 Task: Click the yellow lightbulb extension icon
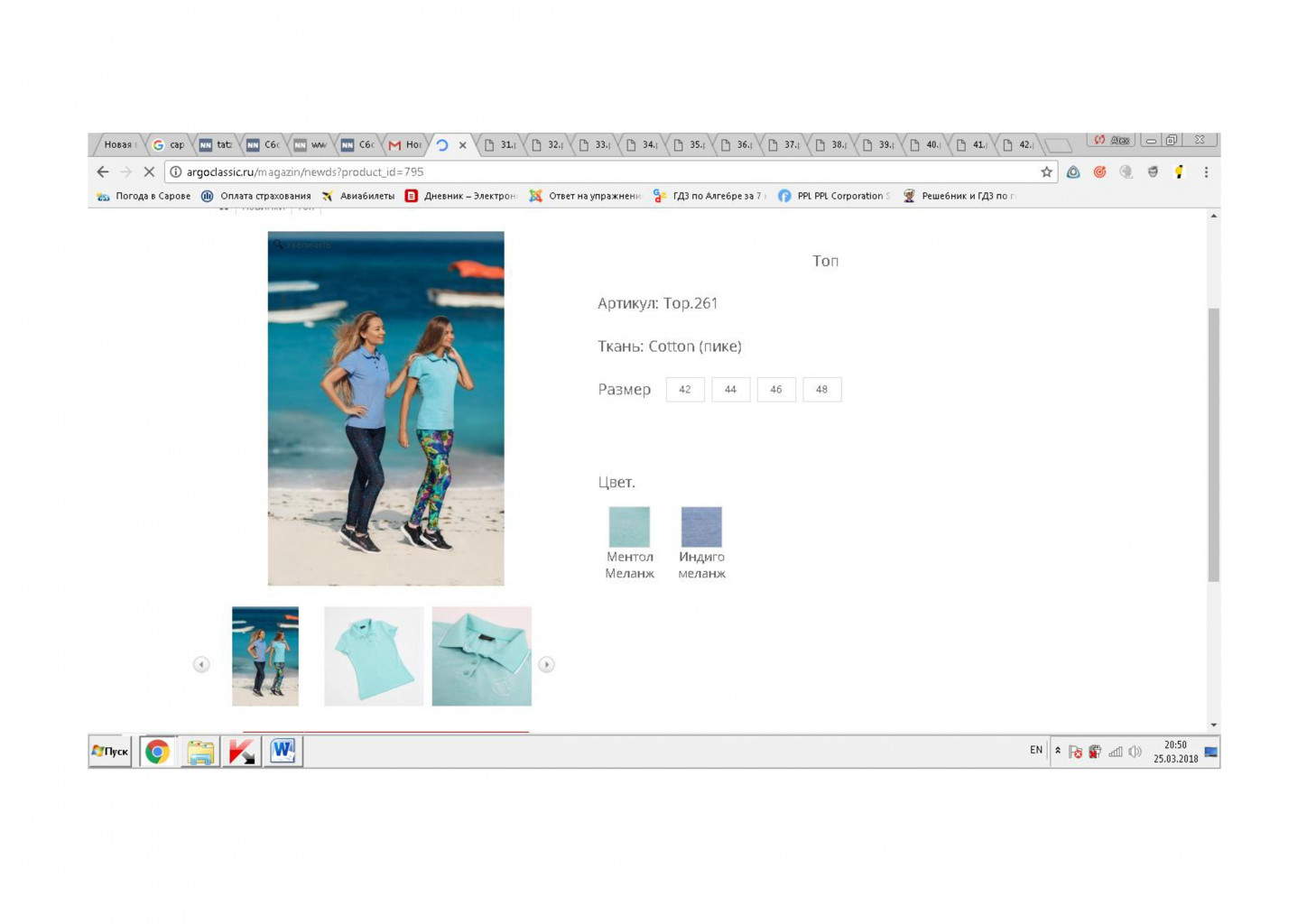[x=1179, y=171]
